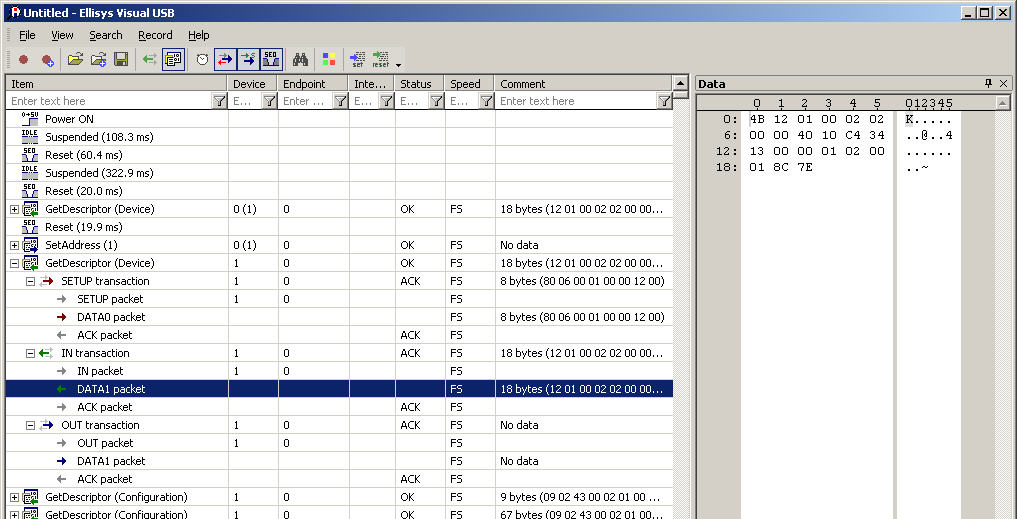Open the four-color squares coloring icon
This screenshot has width=1017, height=519.
pyautogui.click(x=329, y=60)
